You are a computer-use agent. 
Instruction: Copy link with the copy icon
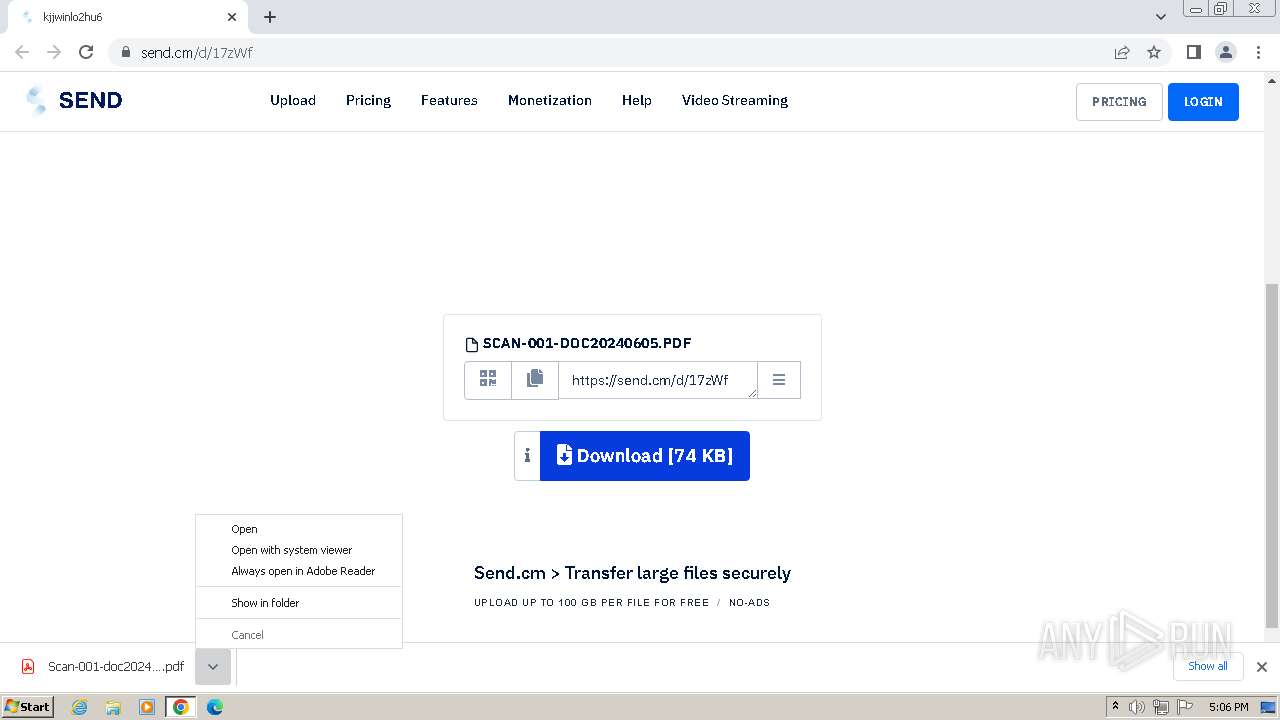point(535,379)
